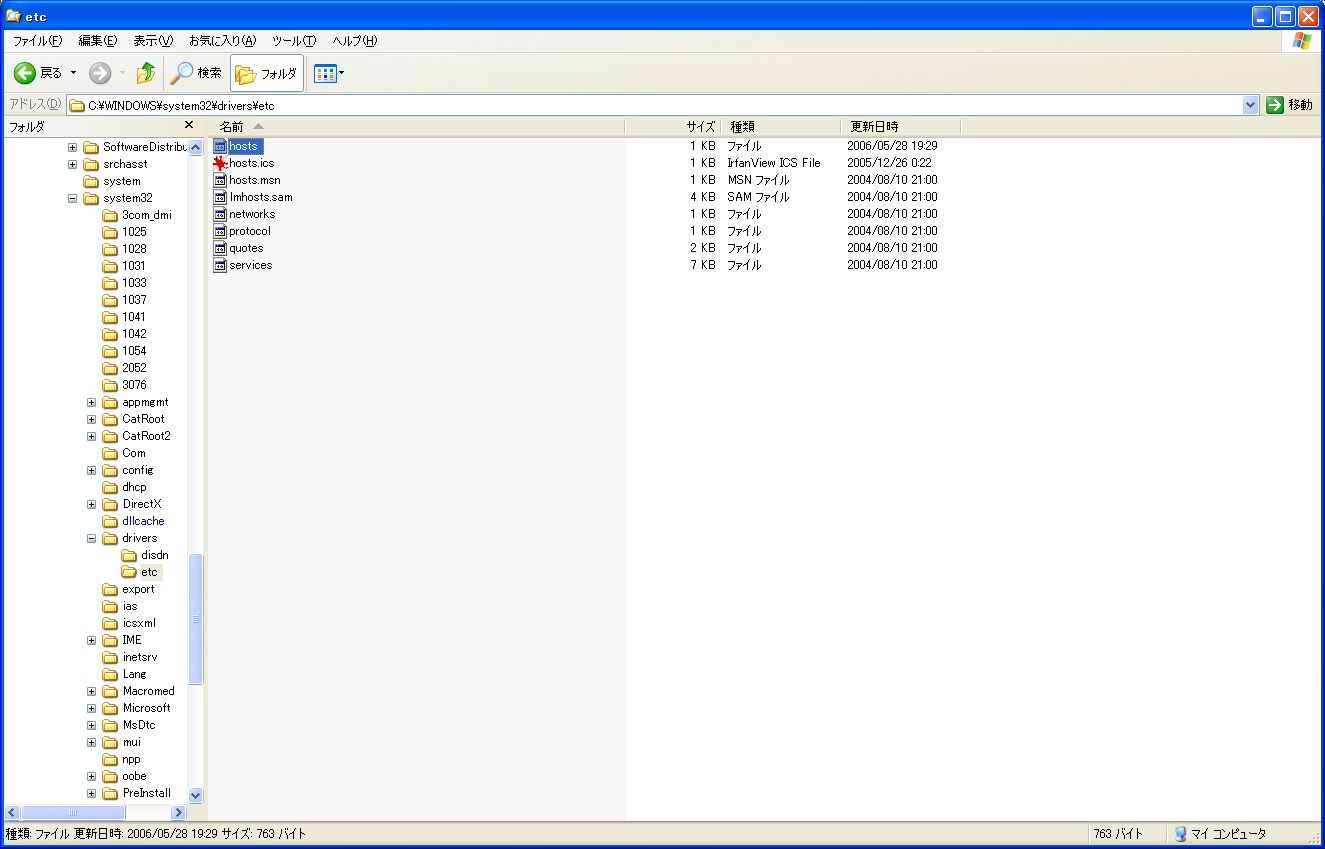Close the Folders pane with X

coord(189,125)
